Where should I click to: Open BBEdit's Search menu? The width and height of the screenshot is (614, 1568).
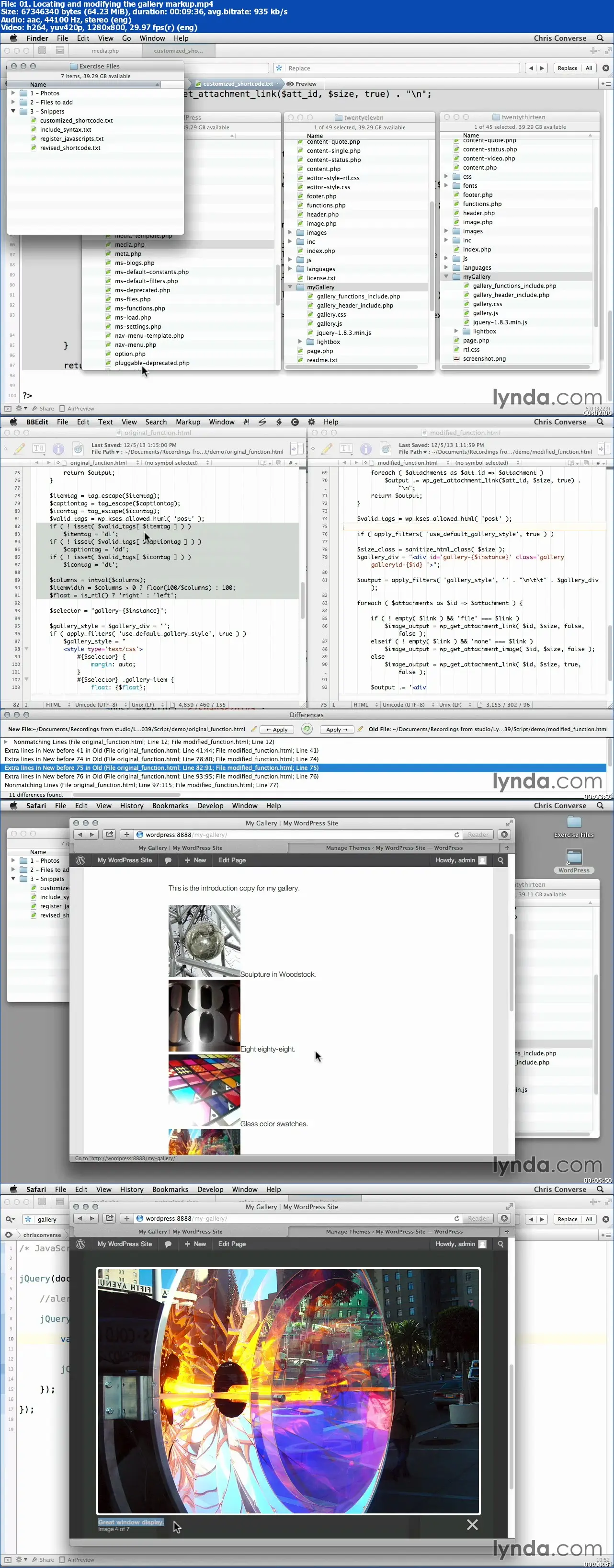pos(156,422)
